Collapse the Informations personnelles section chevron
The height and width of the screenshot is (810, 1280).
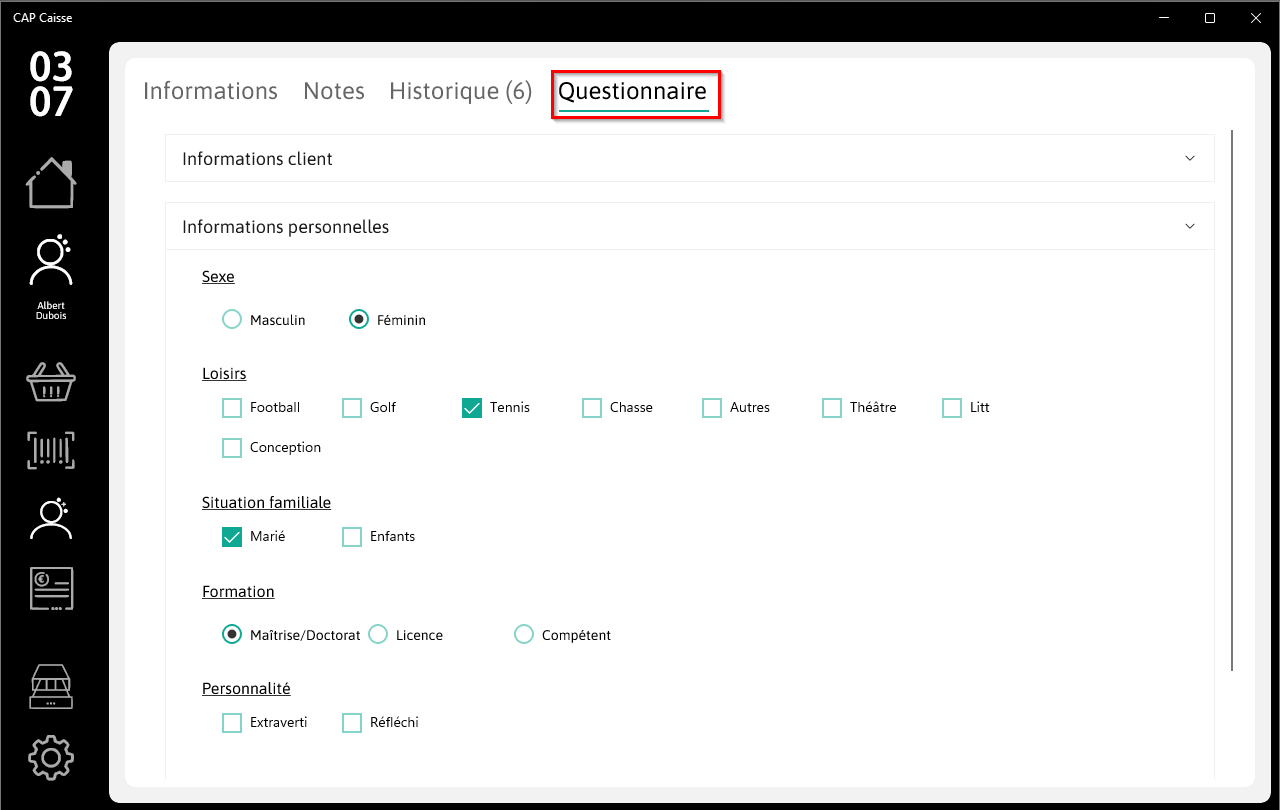1190,226
